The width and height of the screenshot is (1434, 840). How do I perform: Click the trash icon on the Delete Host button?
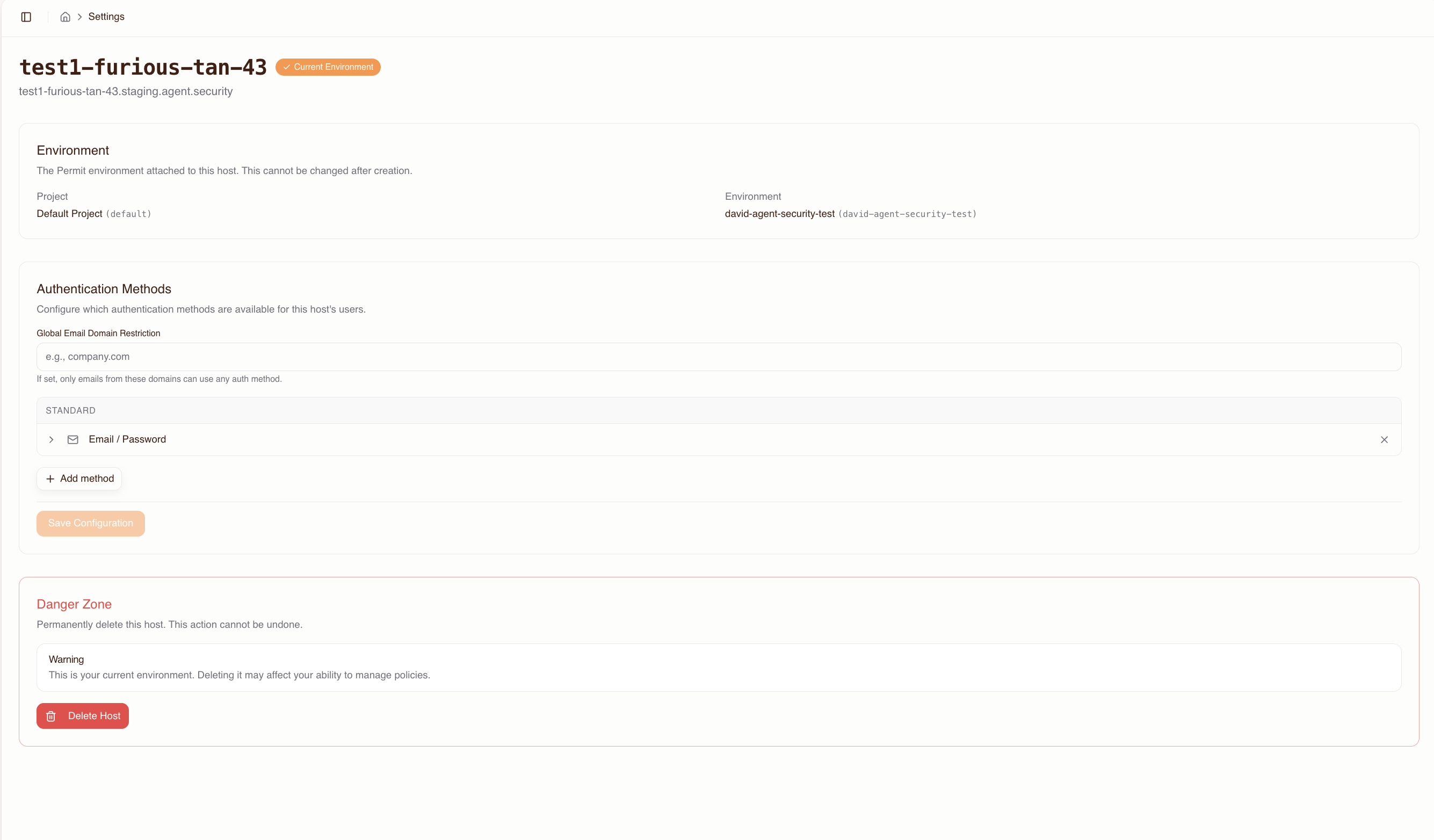pyautogui.click(x=51, y=716)
